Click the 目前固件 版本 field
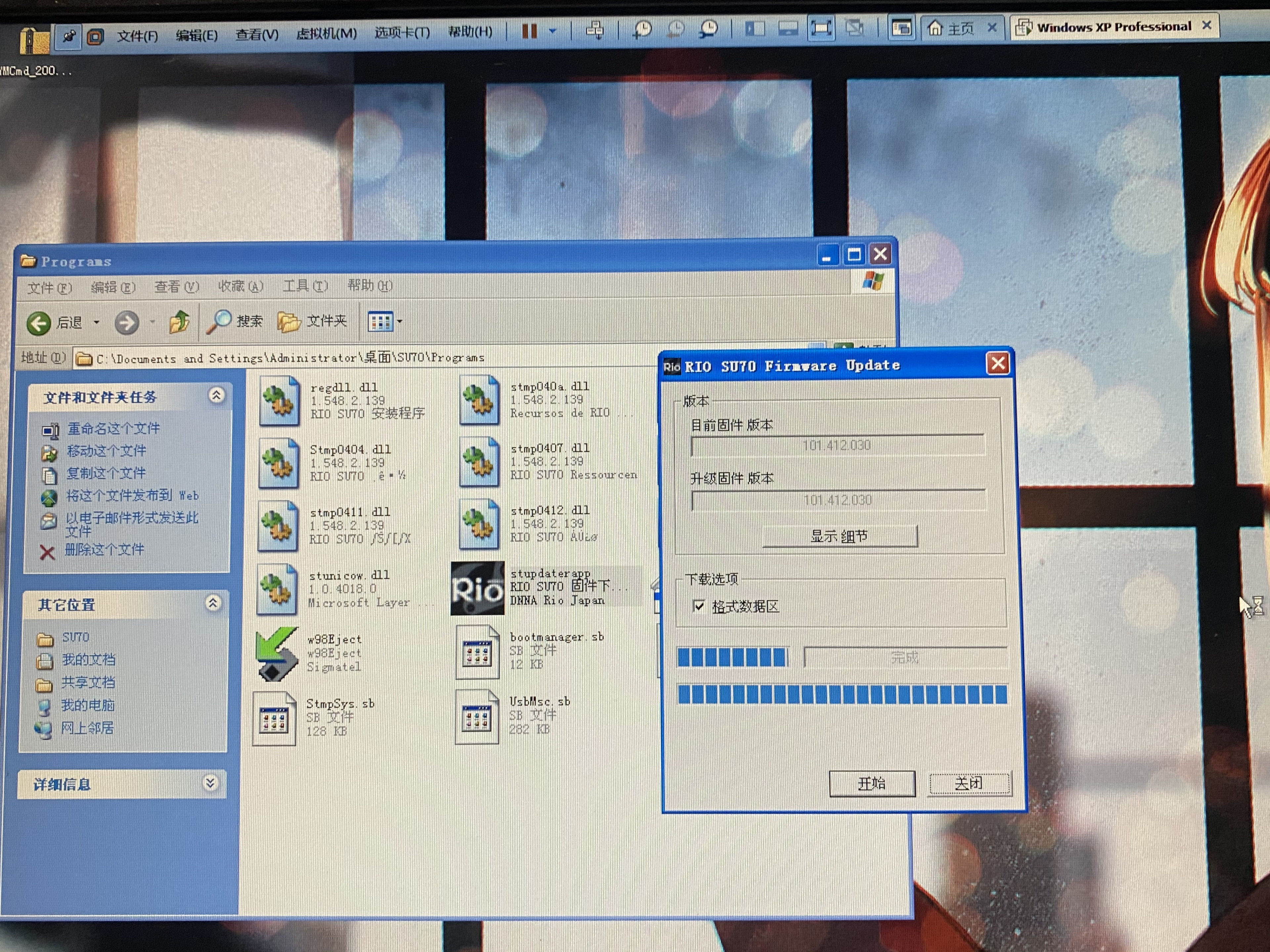Image resolution: width=1270 pixels, height=952 pixels. click(837, 446)
